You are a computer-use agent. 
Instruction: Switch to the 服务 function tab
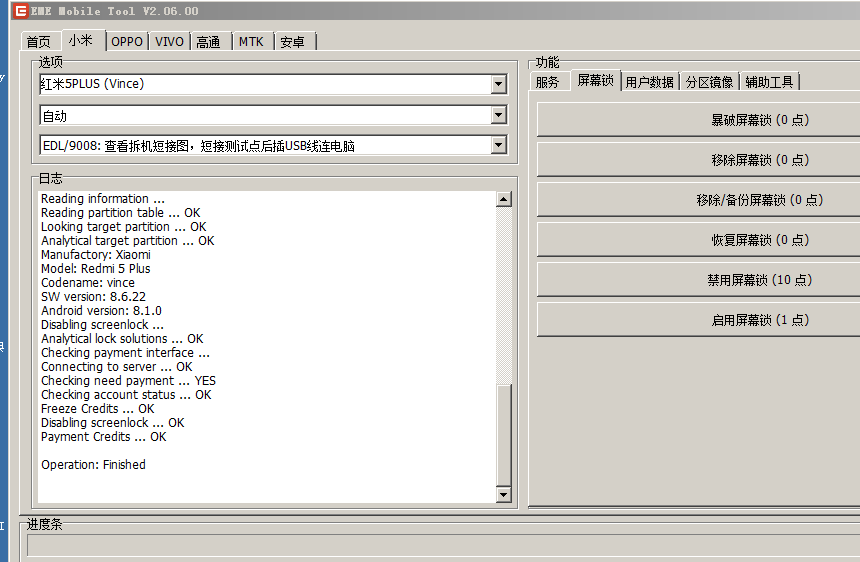tap(548, 82)
